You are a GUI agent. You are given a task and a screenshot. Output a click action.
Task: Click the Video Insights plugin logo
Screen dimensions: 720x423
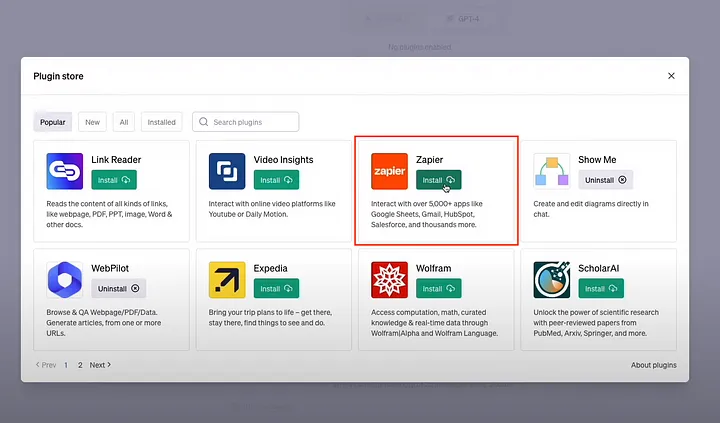coord(227,171)
